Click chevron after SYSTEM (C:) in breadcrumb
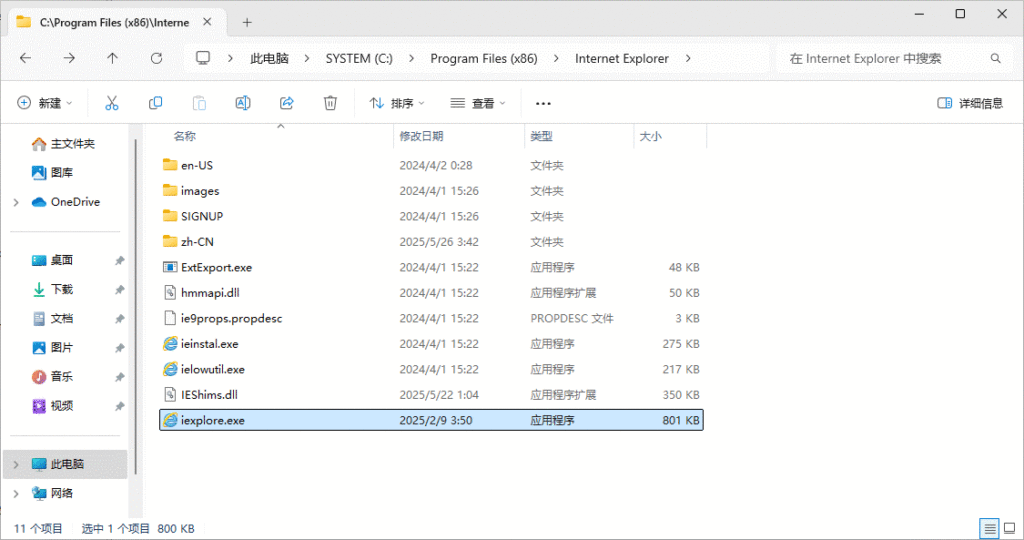The width and height of the screenshot is (1024, 540). [411, 58]
